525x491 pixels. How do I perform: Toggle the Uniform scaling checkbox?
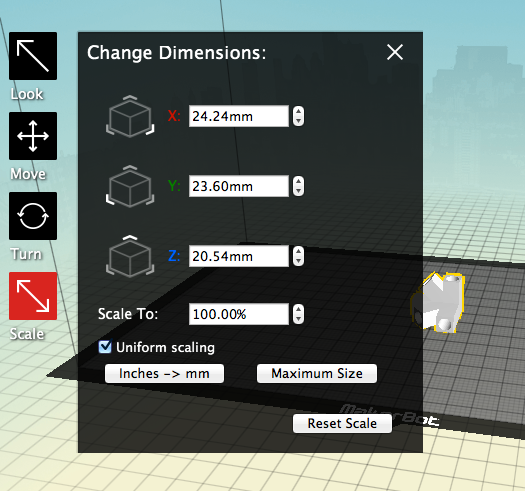[x=105, y=347]
